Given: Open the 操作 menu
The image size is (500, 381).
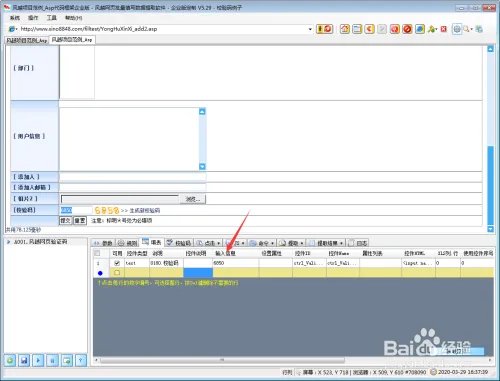Looking at the screenshot, I should 33,18.
